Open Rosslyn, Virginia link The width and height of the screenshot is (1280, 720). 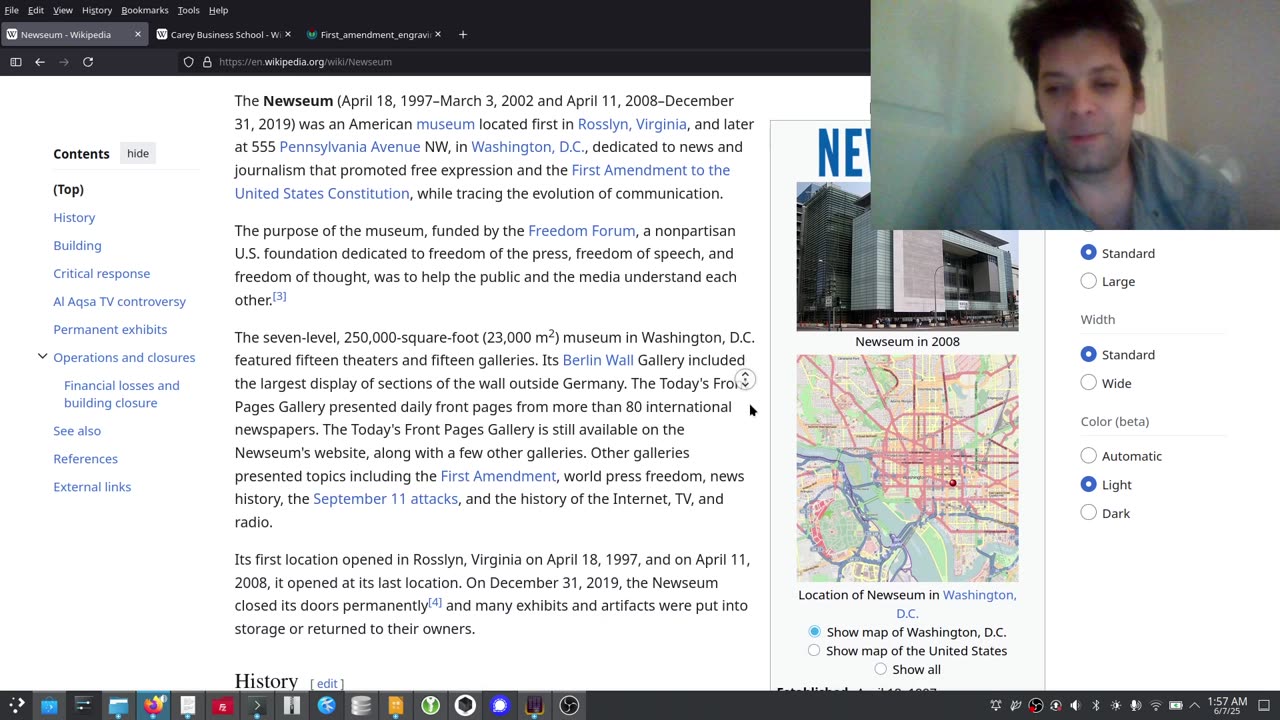click(632, 124)
